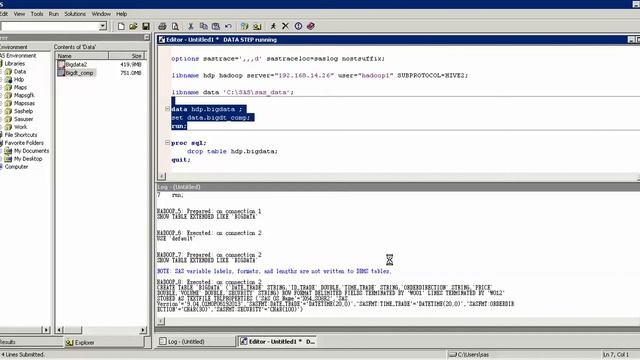This screenshot has height=360, width=640.
Task: Click the libname hdp hadoop code line
Action: [320, 76]
